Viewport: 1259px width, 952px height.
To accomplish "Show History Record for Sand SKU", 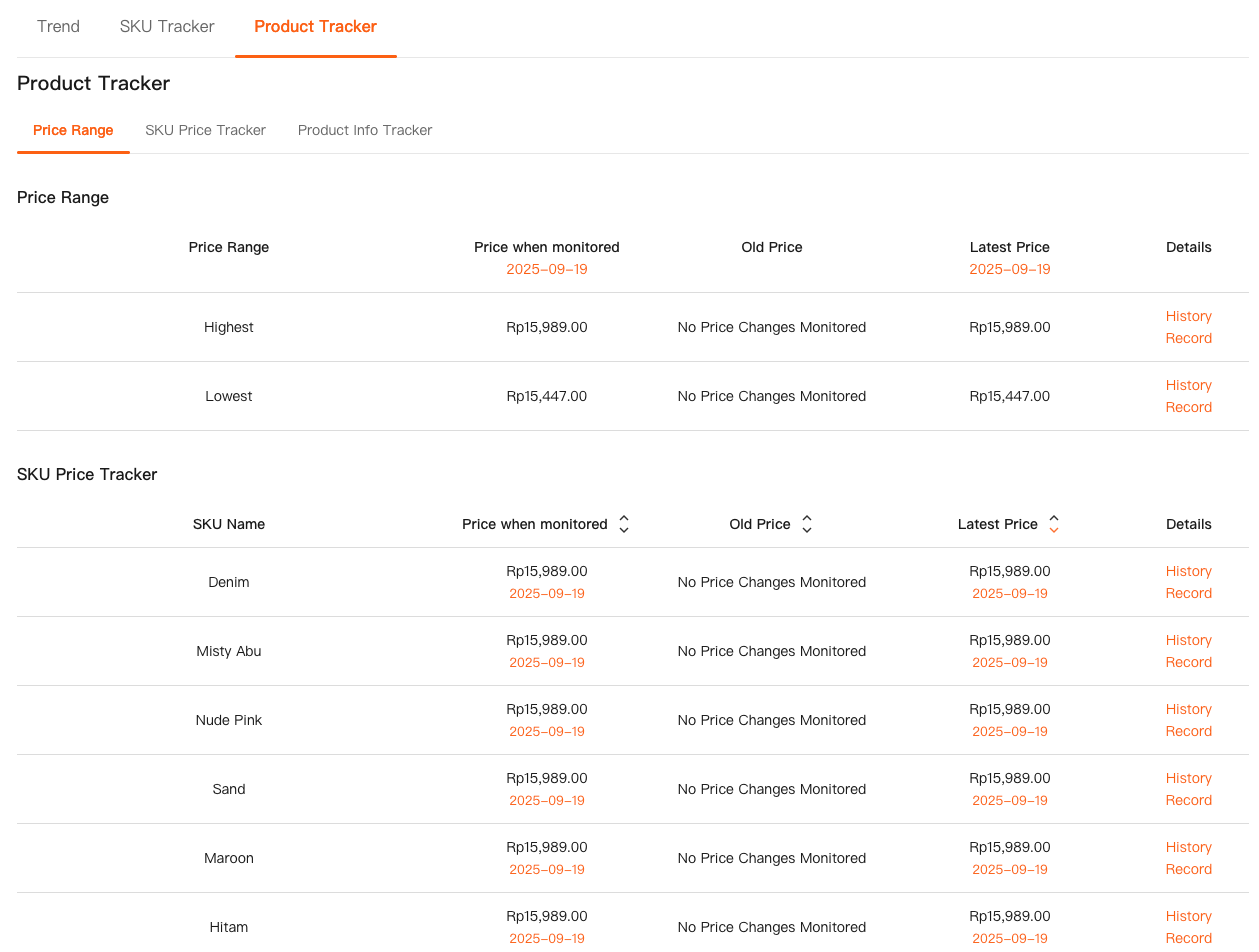I will [1188, 789].
